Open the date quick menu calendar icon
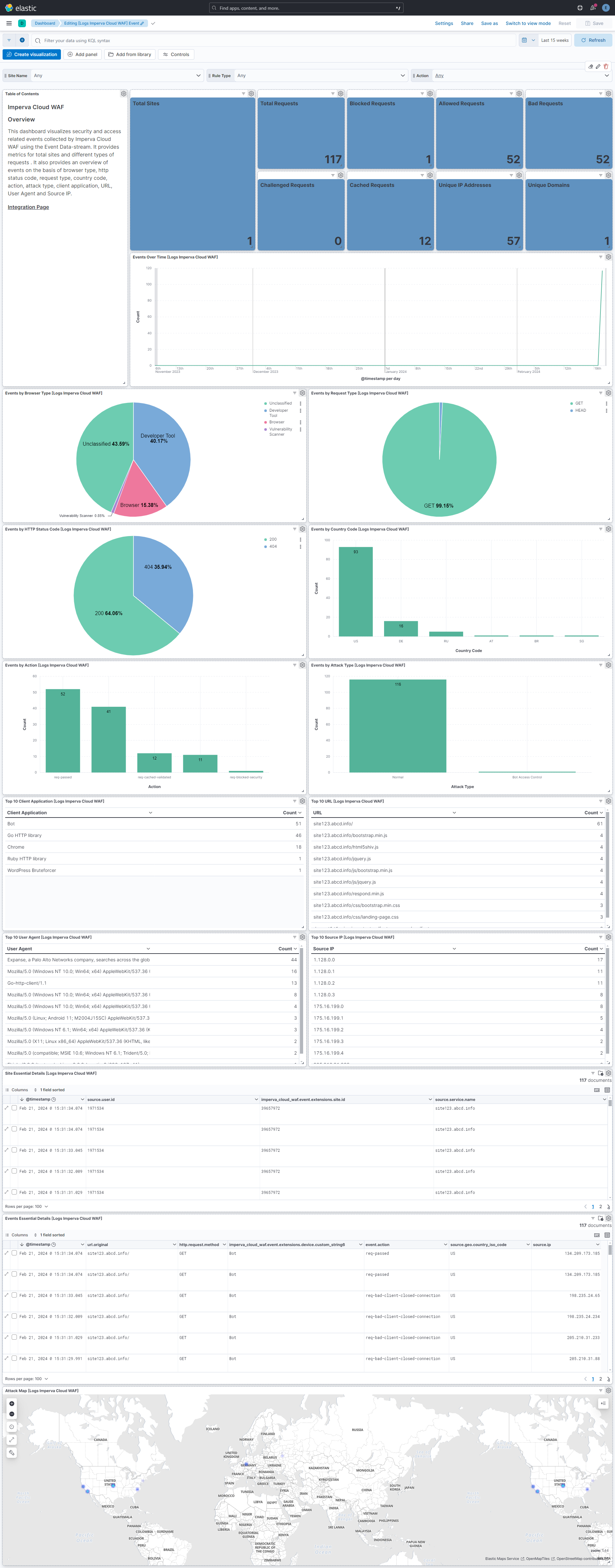615x1568 pixels. (x=527, y=40)
